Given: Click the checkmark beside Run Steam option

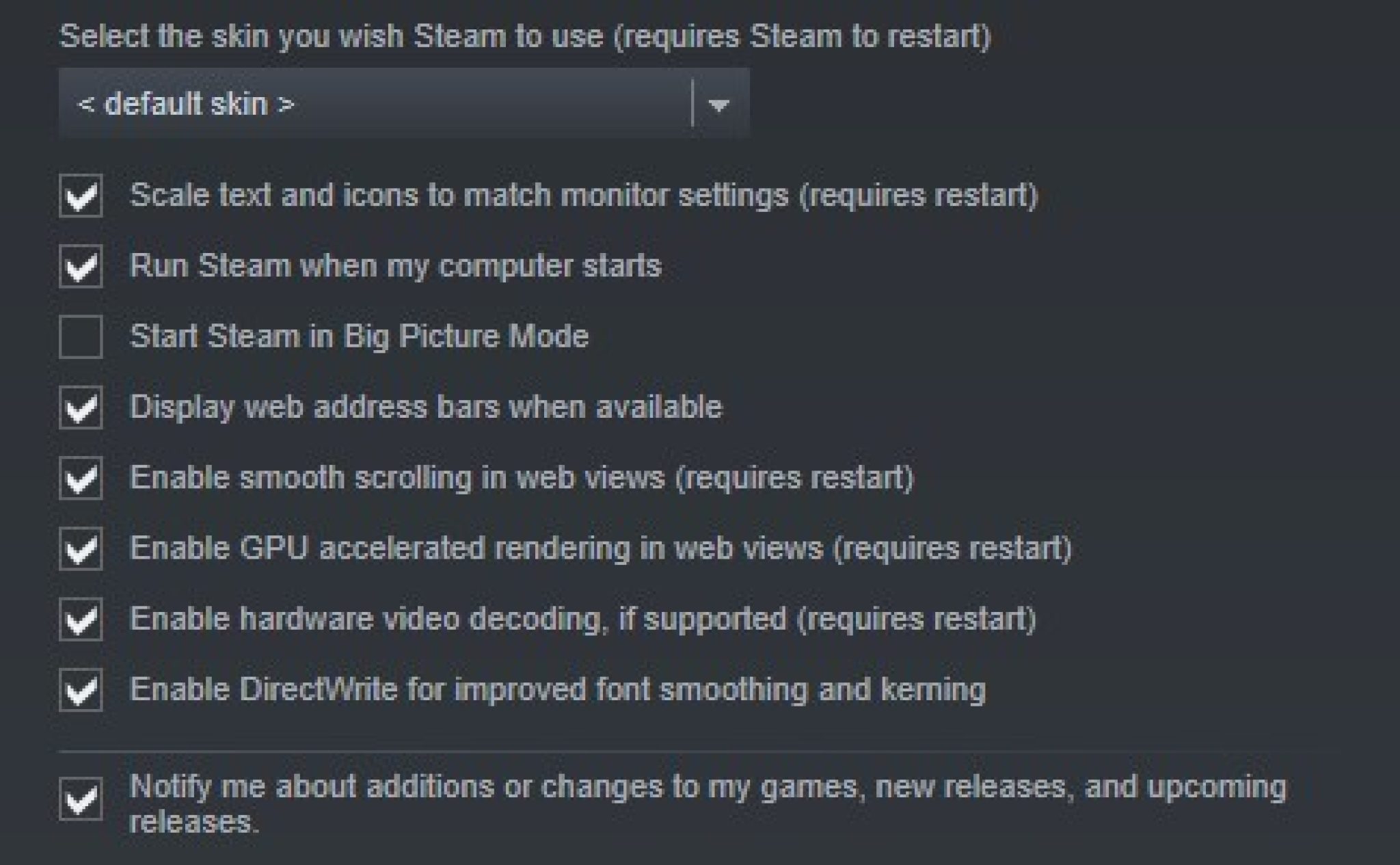Looking at the screenshot, I should [x=82, y=265].
